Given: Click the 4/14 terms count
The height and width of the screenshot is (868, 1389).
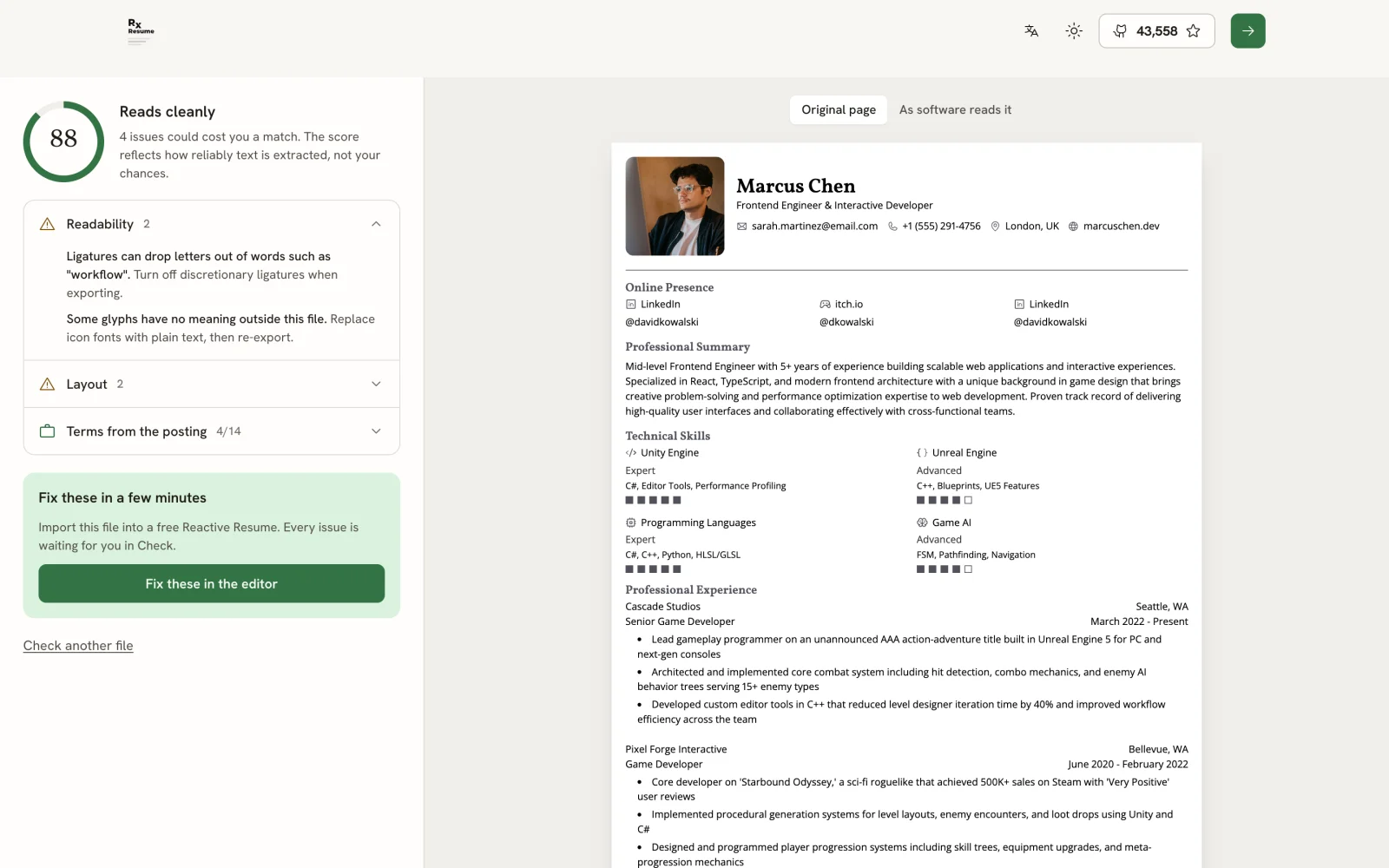Looking at the screenshot, I should [x=228, y=431].
